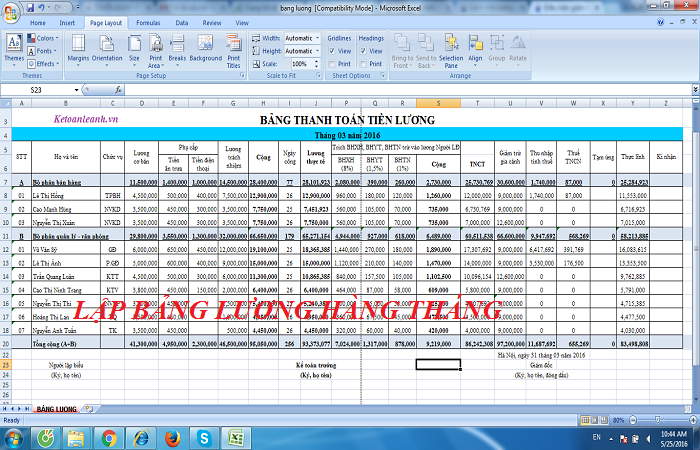
Task: Launch Firefox from the taskbar
Action: click(172, 438)
